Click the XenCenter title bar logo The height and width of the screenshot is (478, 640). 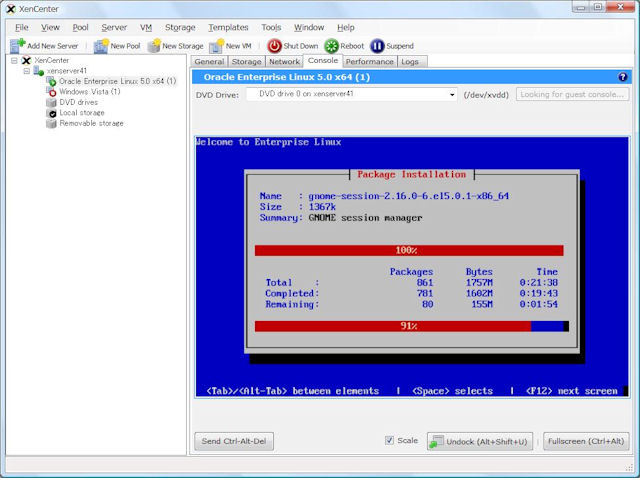click(x=11, y=9)
